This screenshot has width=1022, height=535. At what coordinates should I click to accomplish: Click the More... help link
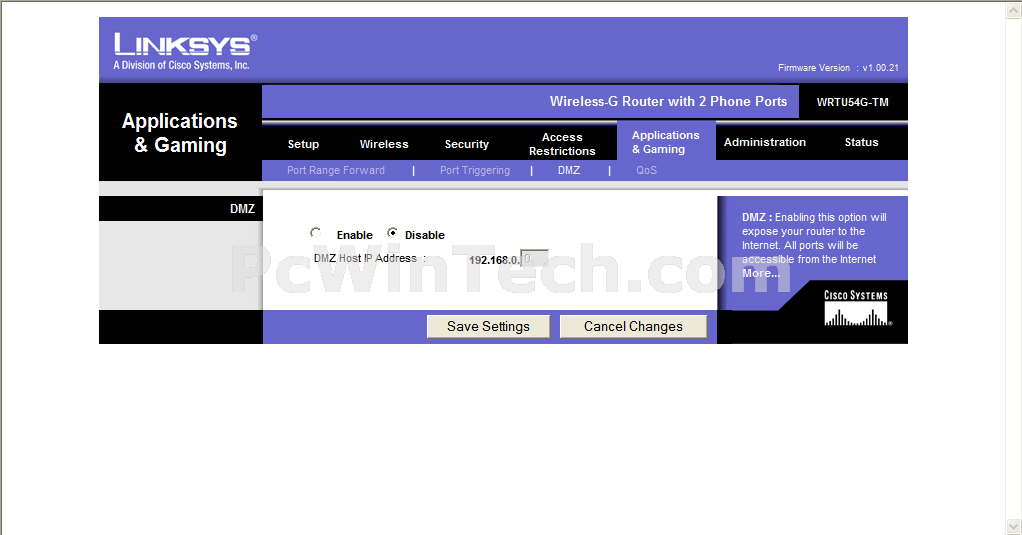pyautogui.click(x=761, y=273)
